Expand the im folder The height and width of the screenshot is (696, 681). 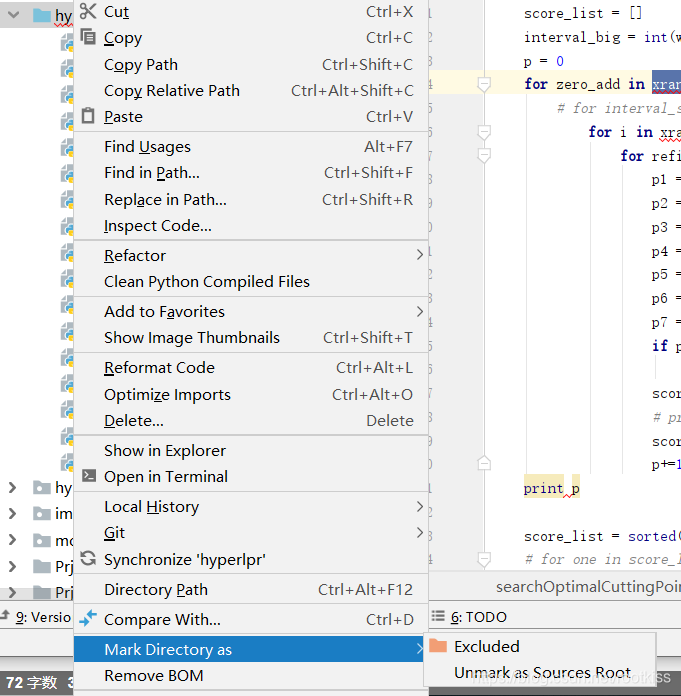coord(12,514)
